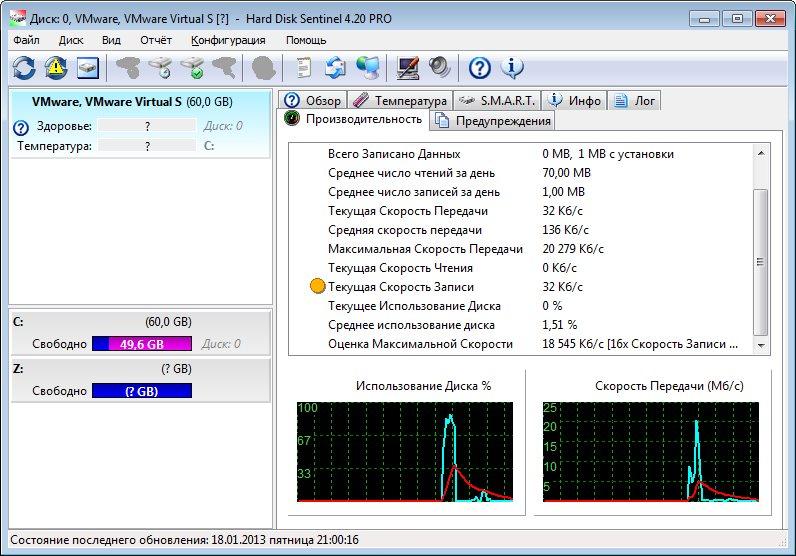
Task: Open the Вид menu
Action: pos(111,40)
